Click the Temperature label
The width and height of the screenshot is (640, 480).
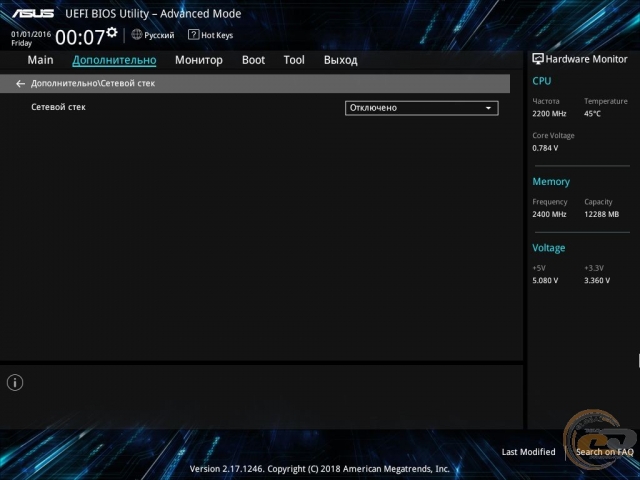point(606,101)
